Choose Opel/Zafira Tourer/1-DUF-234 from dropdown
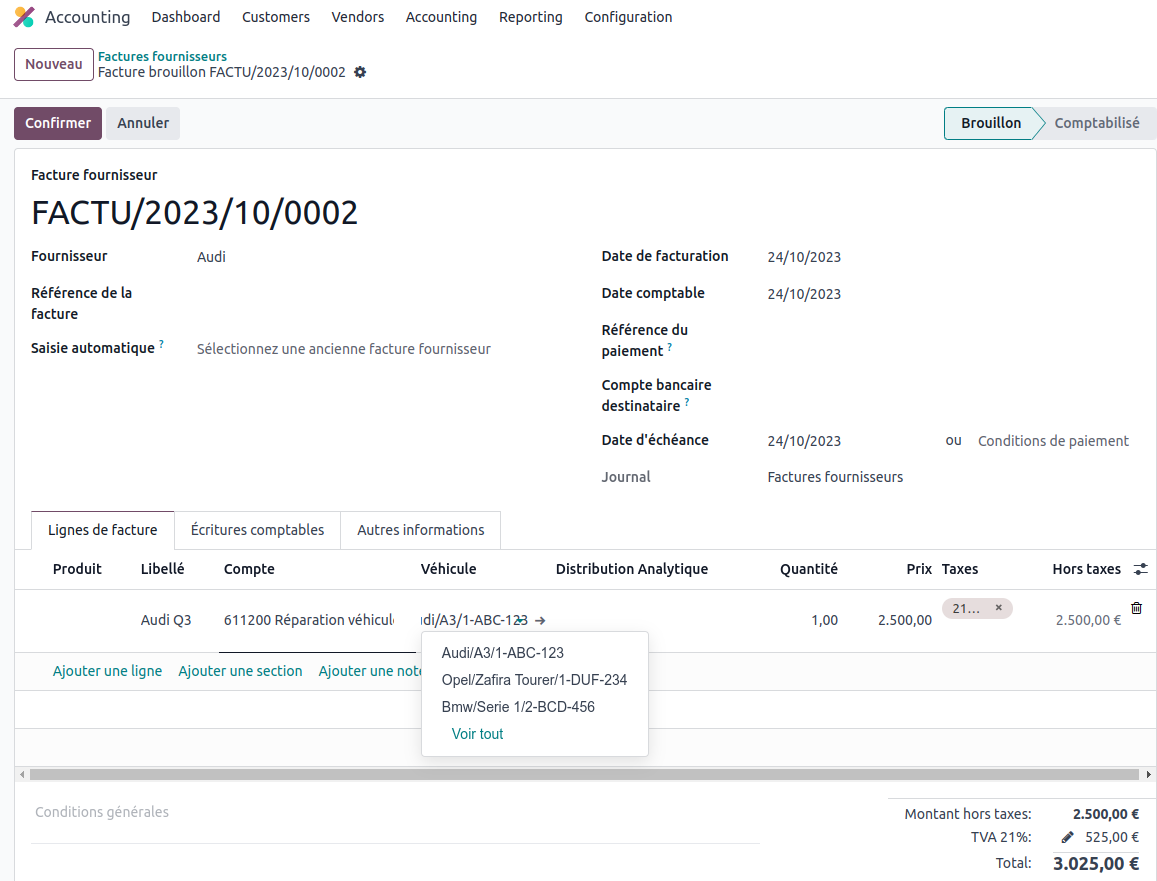1157x881 pixels. click(535, 680)
